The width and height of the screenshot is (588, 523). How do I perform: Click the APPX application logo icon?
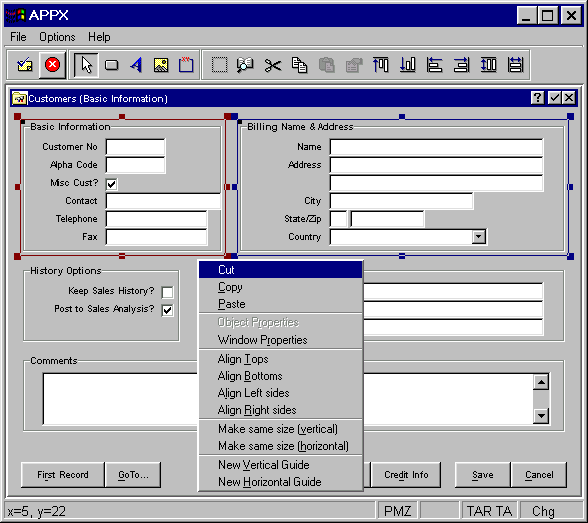[15, 15]
